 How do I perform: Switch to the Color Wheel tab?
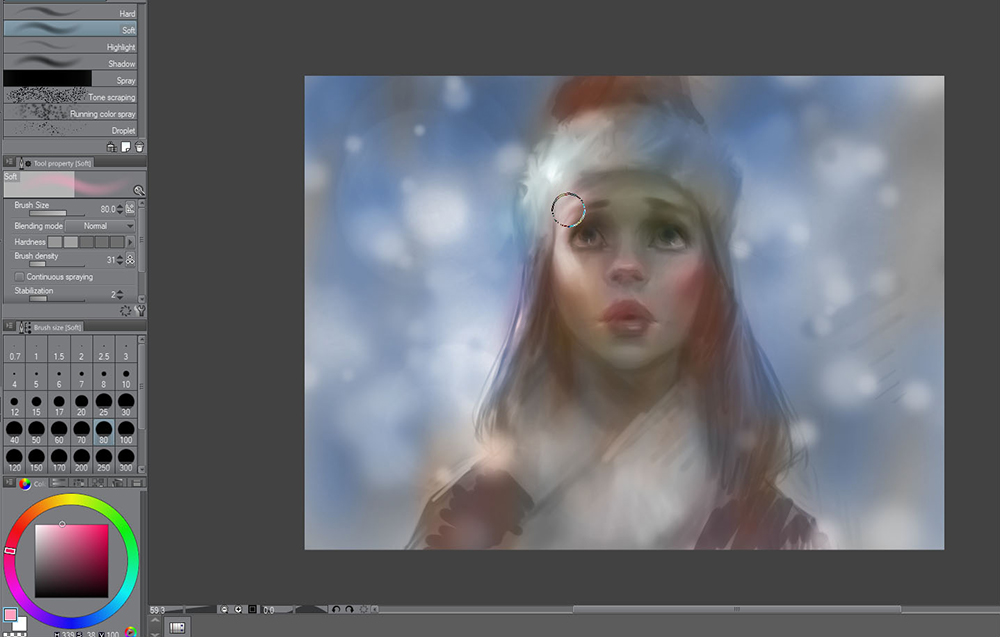point(25,484)
